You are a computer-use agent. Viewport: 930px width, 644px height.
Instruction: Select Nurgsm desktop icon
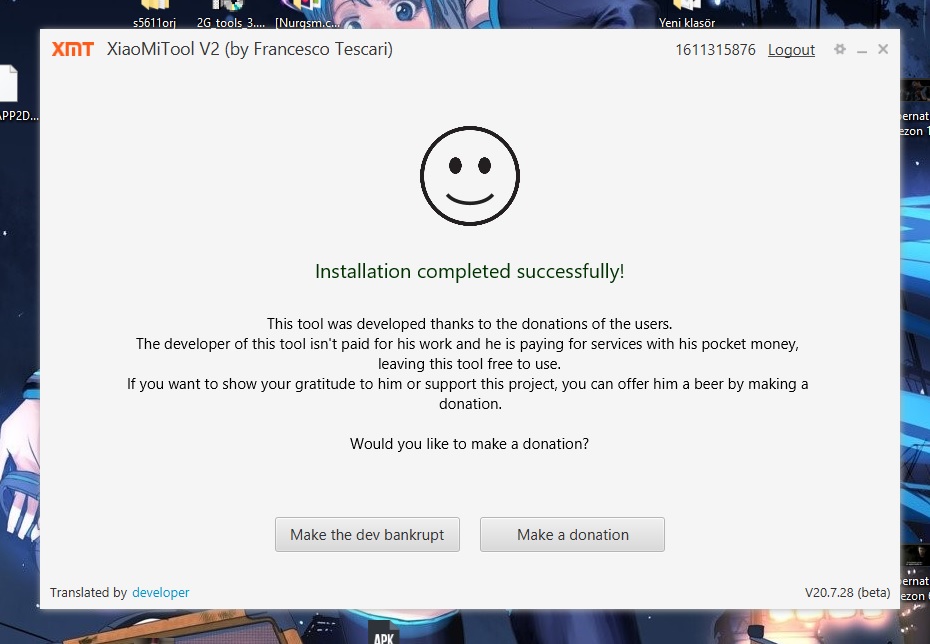point(307,14)
